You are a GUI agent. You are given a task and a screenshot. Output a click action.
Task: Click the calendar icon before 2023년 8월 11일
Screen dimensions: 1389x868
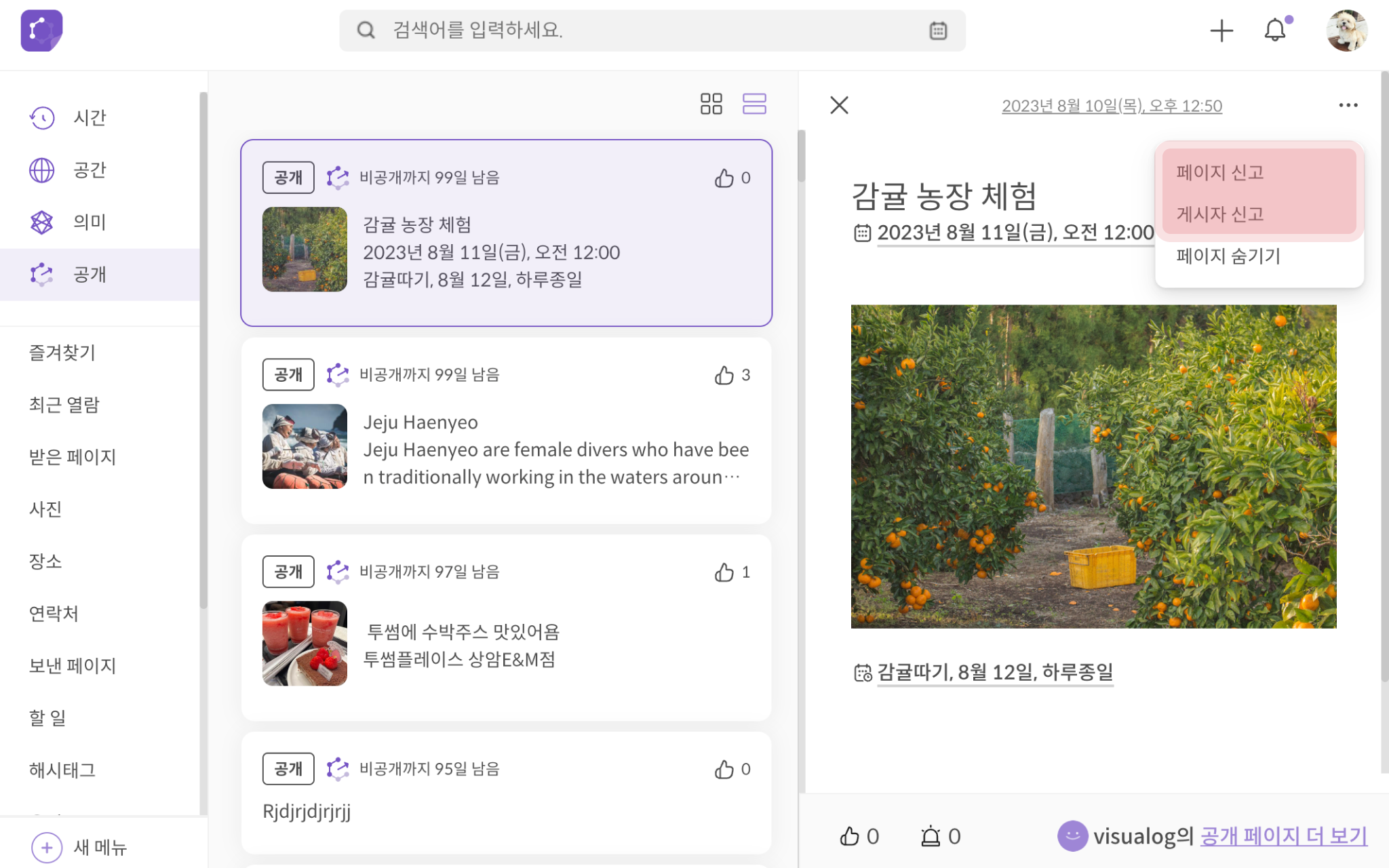862,233
